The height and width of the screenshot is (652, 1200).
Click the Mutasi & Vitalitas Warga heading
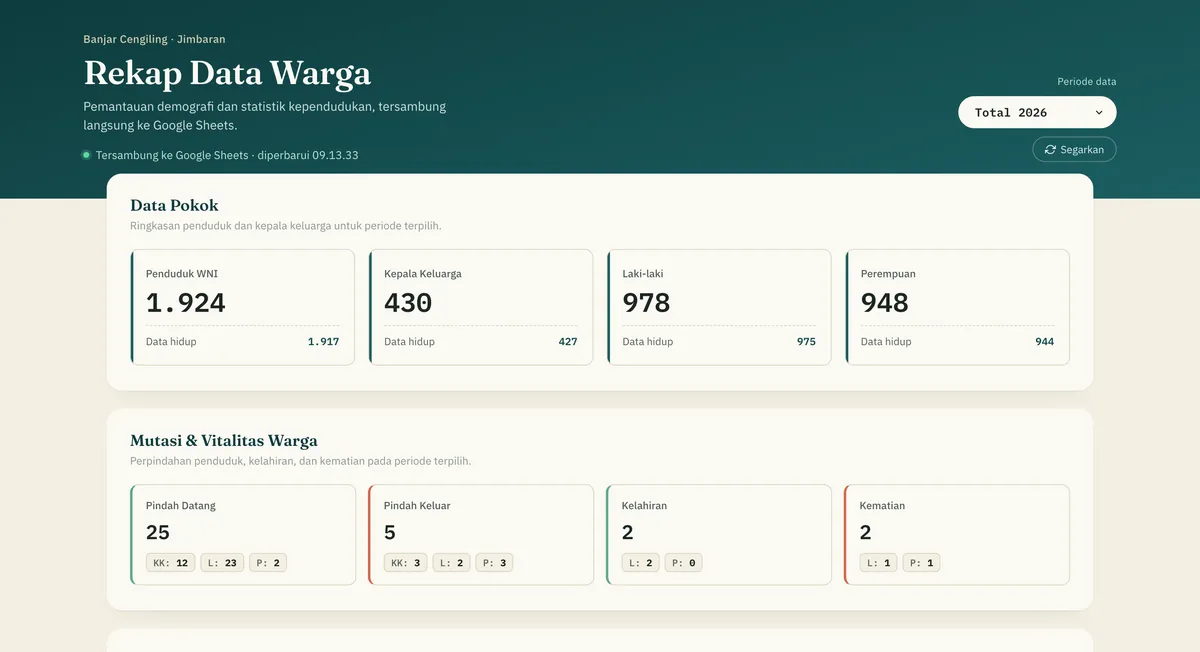224,440
